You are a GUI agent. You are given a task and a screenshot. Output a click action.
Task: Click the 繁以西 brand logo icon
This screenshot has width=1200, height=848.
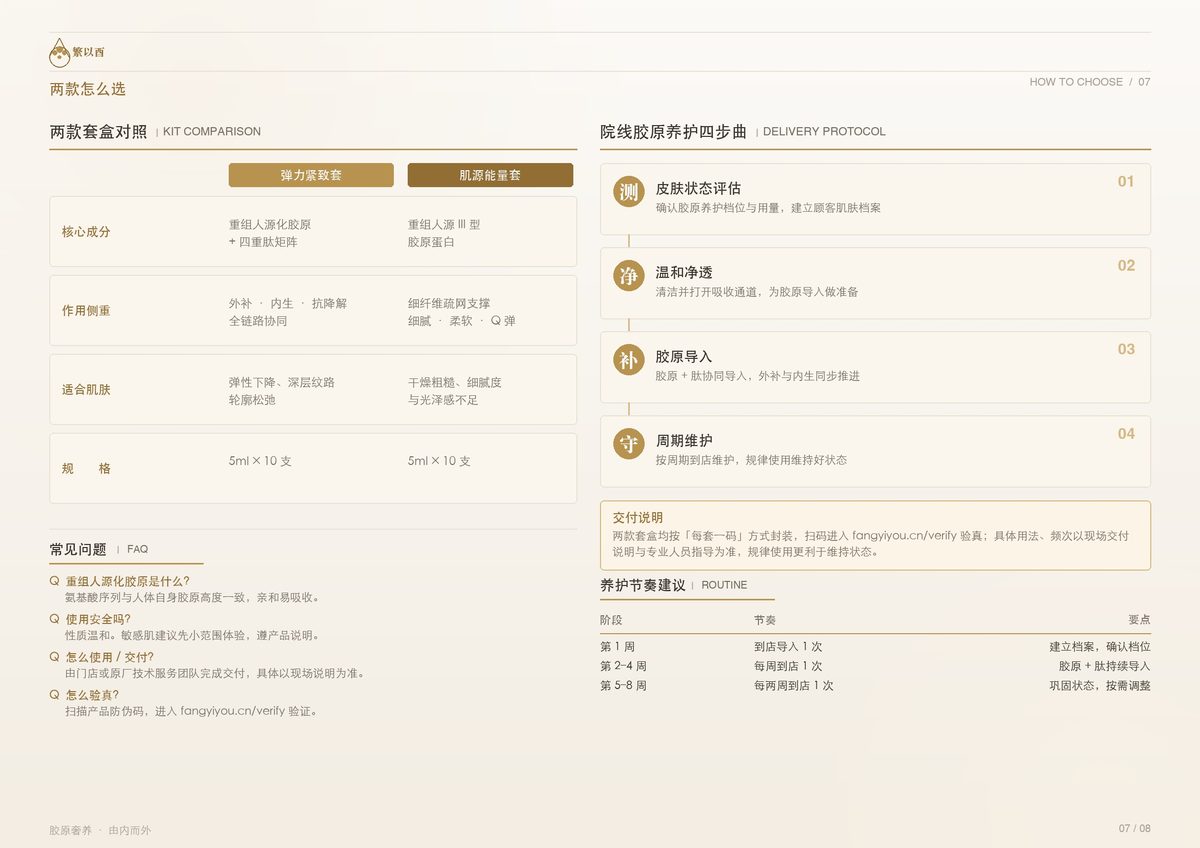tap(60, 53)
